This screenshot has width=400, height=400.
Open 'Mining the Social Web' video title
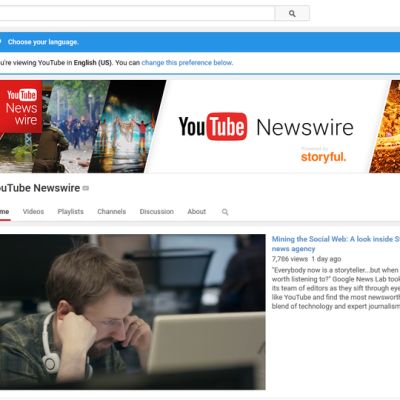pos(336,244)
